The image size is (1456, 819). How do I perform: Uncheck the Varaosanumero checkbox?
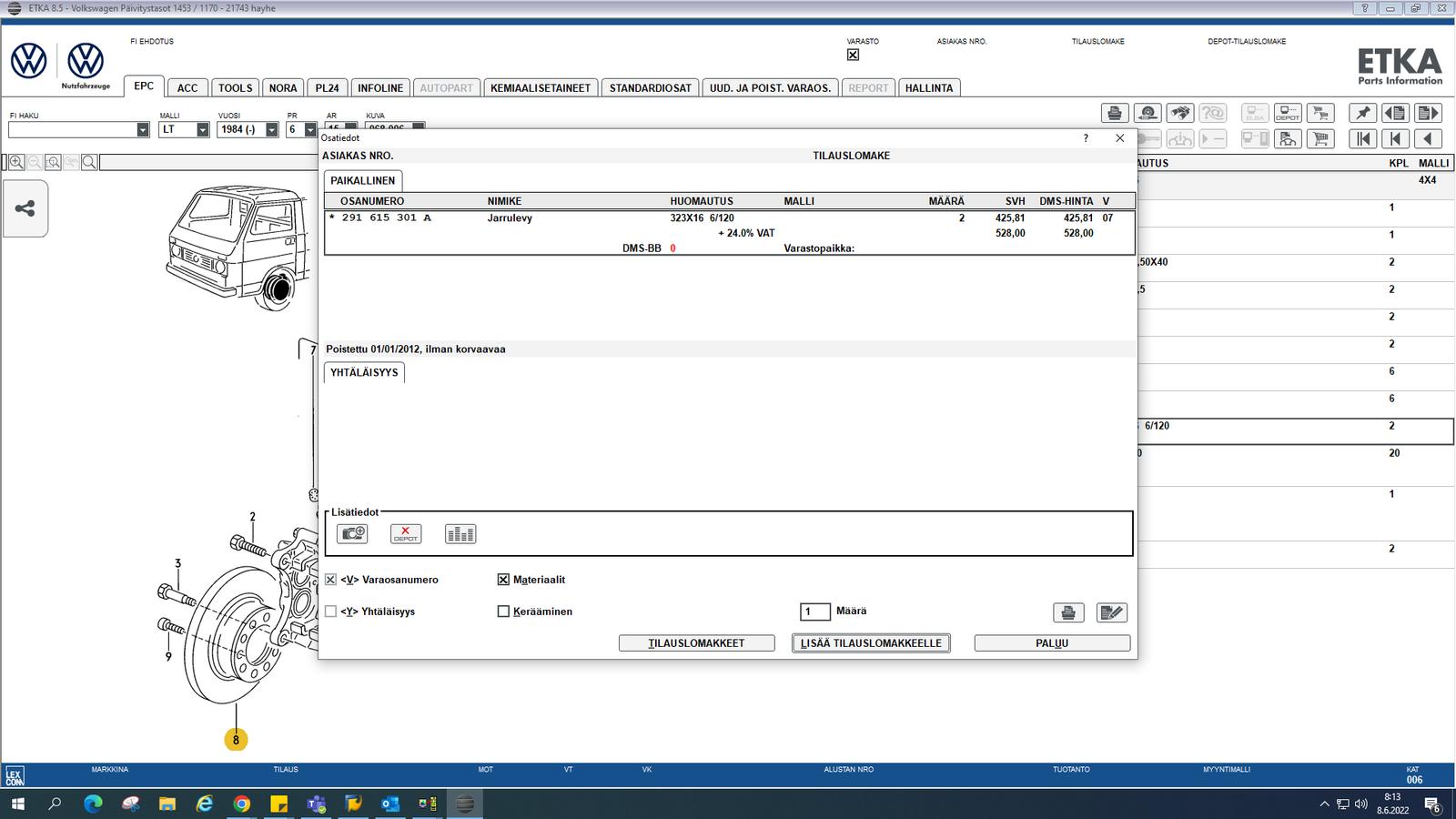pos(330,580)
